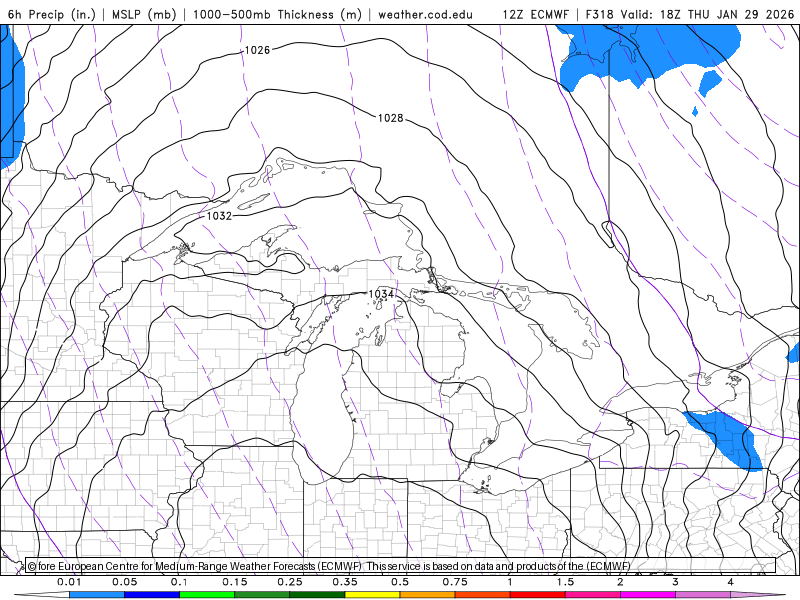Click the 0.25 legend value
This screenshot has height=600, width=800.
(290, 582)
